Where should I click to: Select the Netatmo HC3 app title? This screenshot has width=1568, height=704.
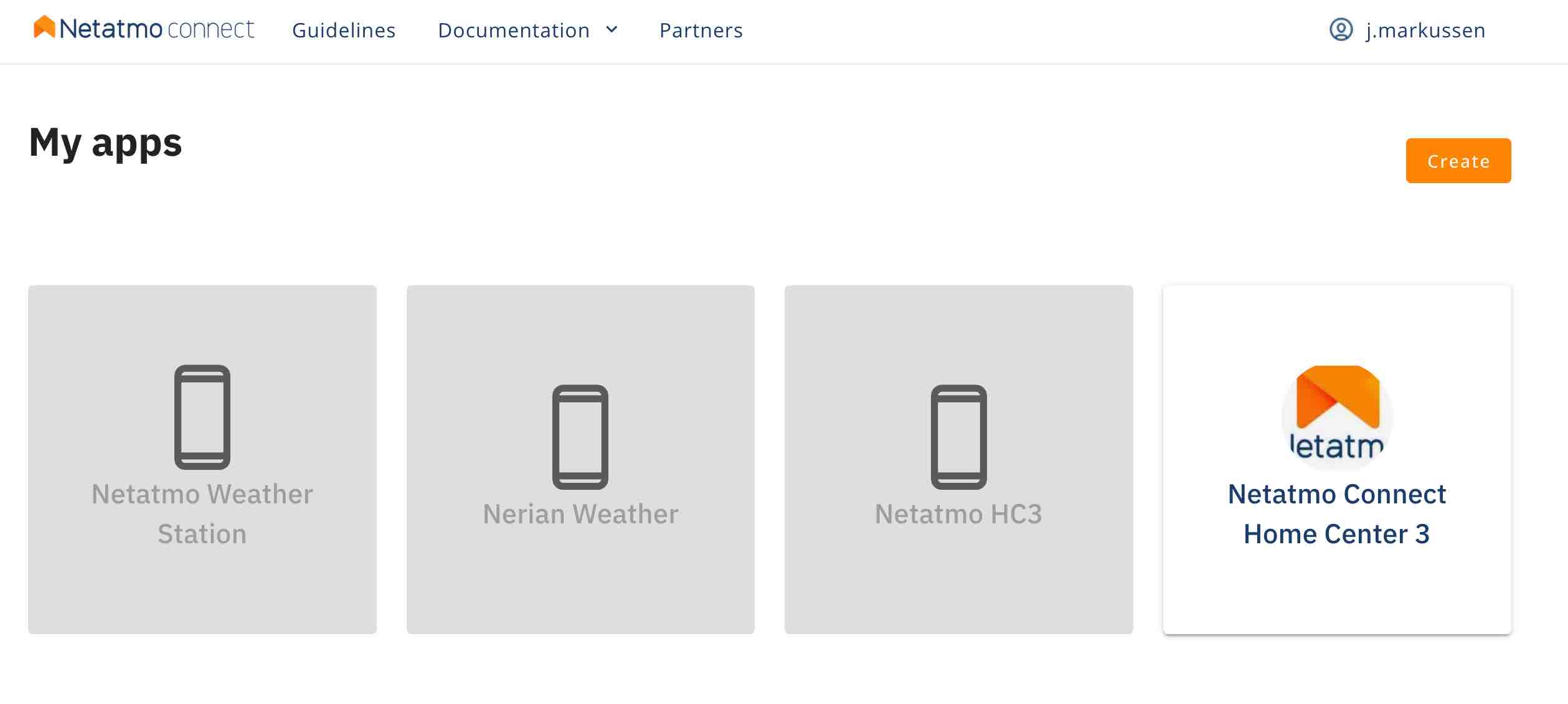[x=958, y=514]
